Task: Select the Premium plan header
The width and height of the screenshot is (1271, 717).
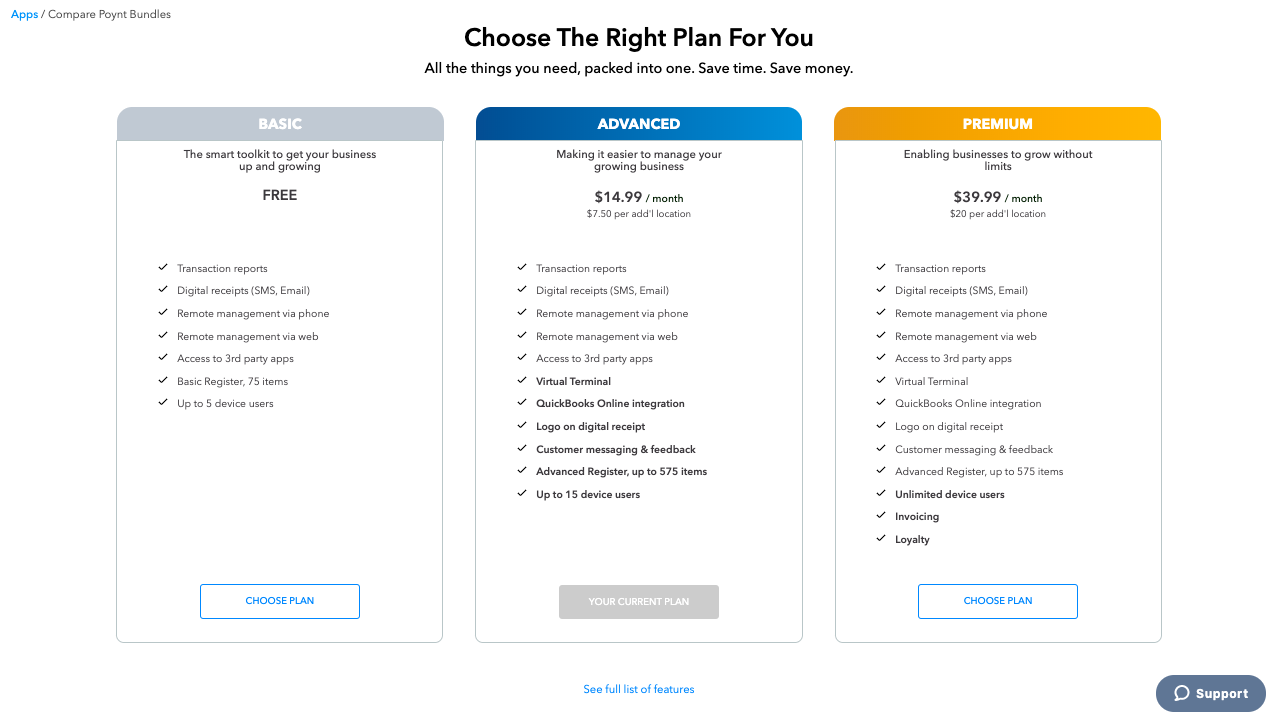Action: (998, 124)
